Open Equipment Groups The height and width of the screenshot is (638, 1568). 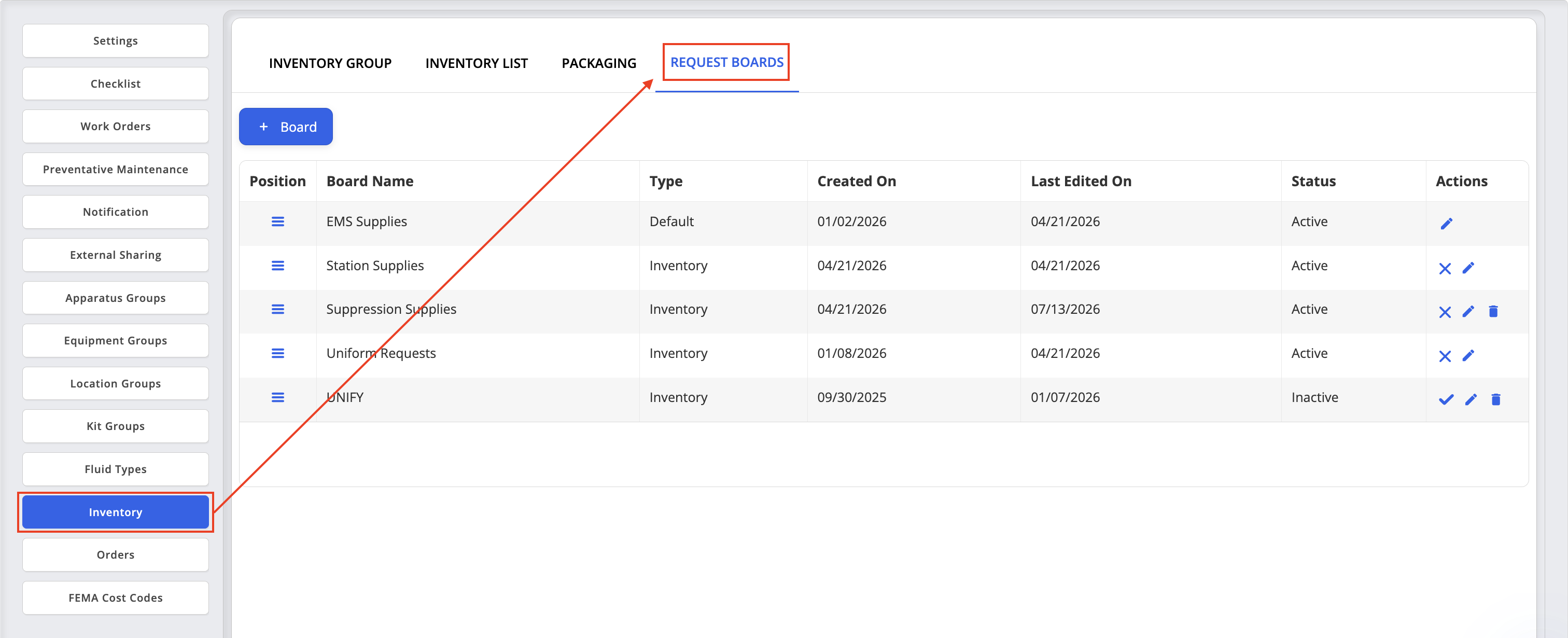(x=116, y=340)
